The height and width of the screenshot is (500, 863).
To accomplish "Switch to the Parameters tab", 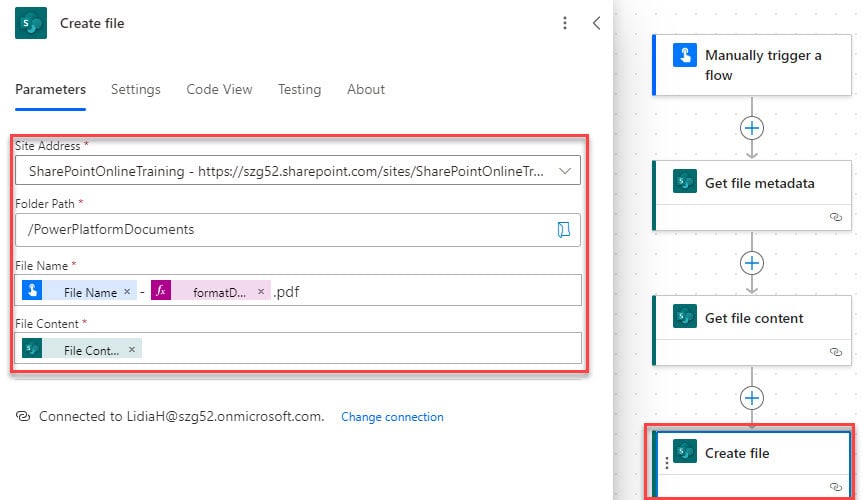I will [x=51, y=90].
